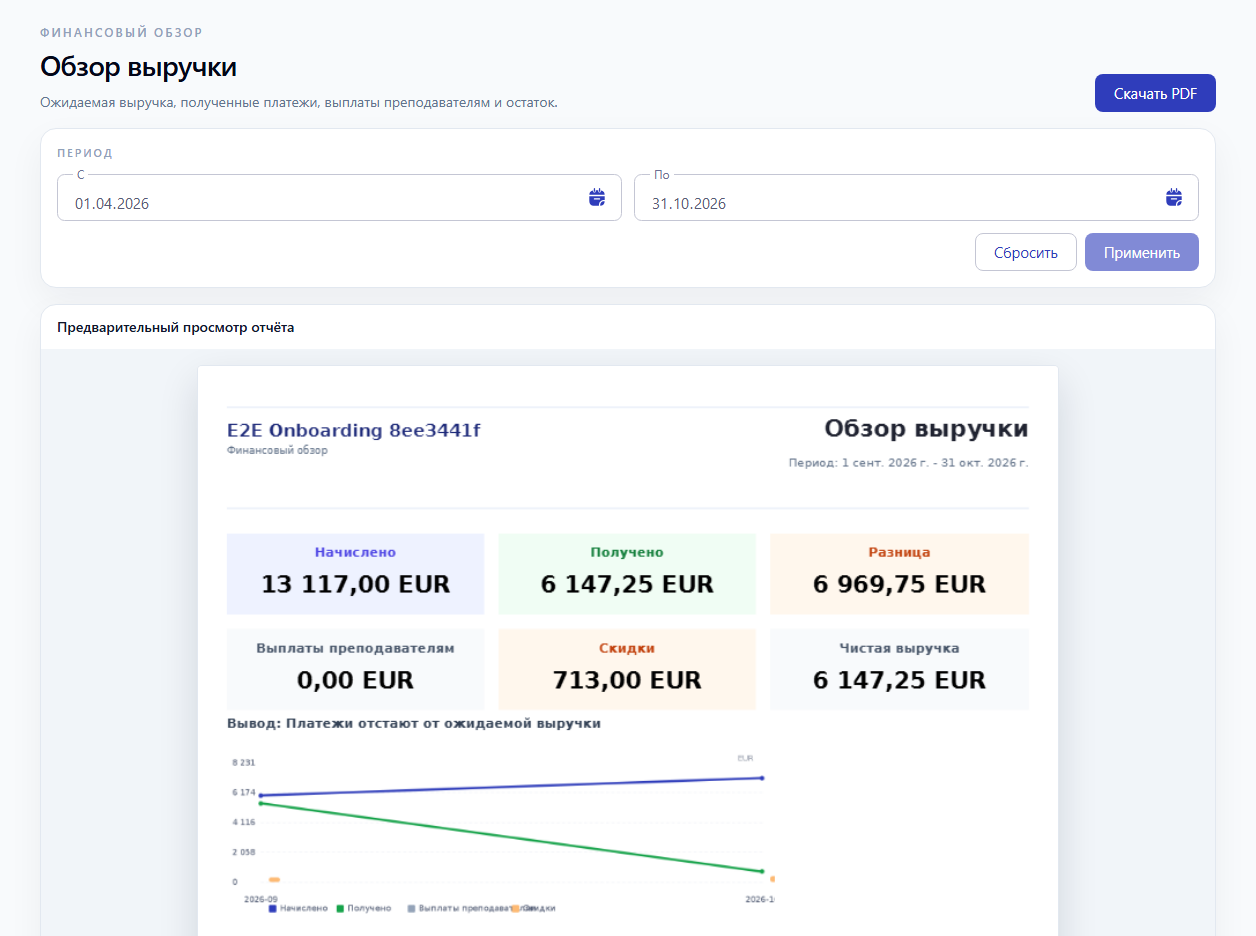Click the page description starting with Ожидаемая выручка
Image resolution: width=1256 pixels, height=936 pixels.
pyautogui.click(x=299, y=102)
